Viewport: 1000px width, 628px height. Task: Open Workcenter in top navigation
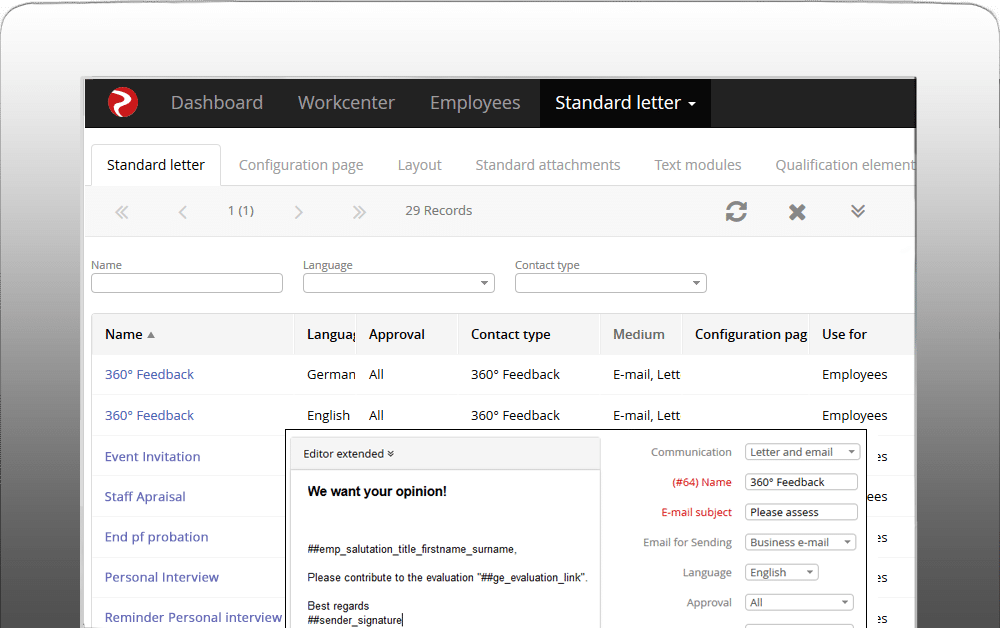[346, 103]
